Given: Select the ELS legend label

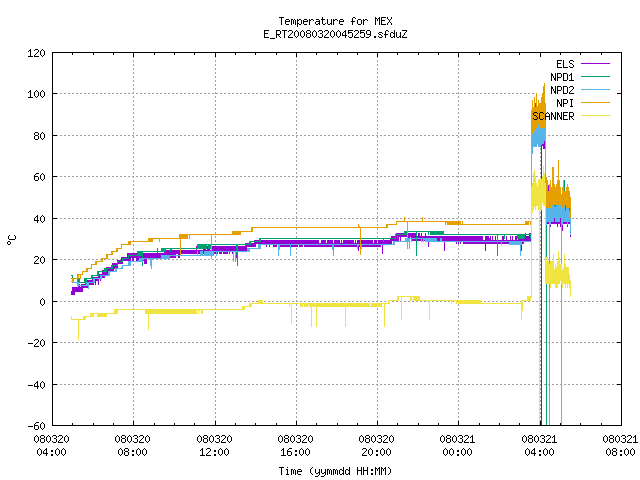Looking at the screenshot, I should [x=565, y=64].
